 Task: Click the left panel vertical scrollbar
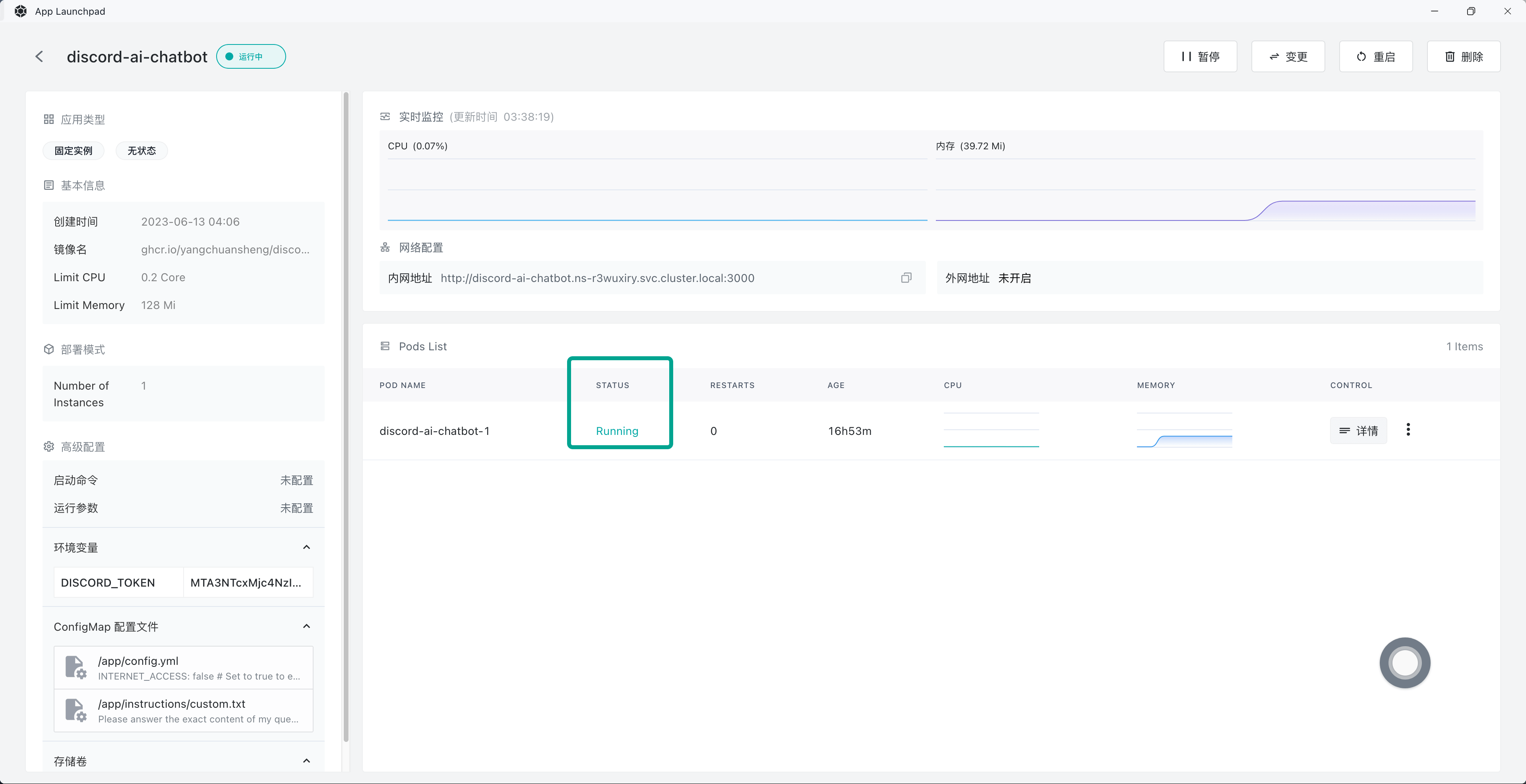click(x=346, y=416)
